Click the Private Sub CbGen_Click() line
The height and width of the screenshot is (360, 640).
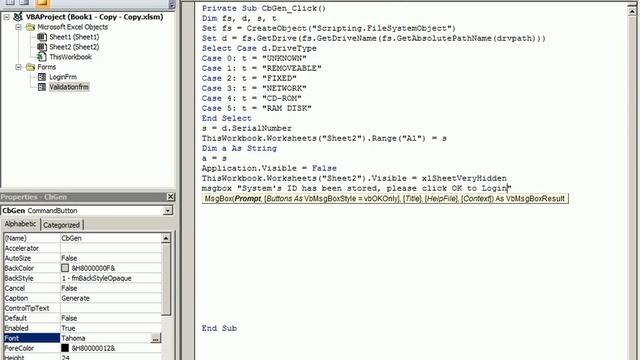[264, 8]
